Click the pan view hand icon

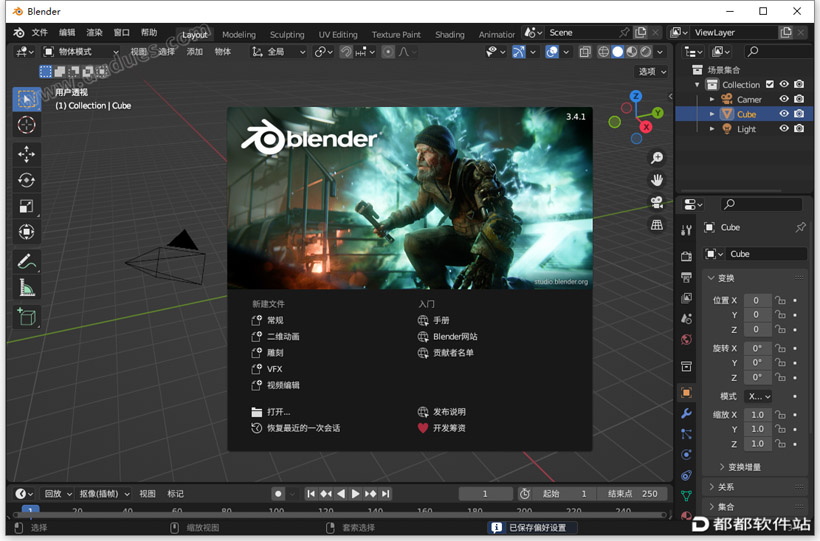pyautogui.click(x=656, y=180)
